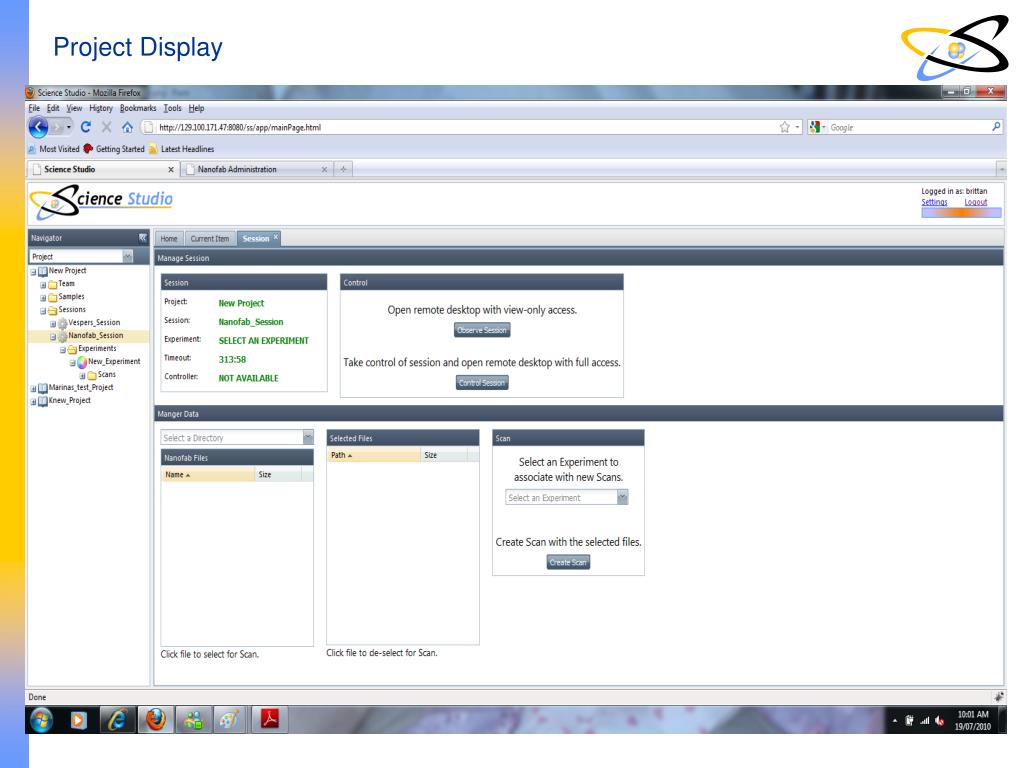This screenshot has width=1024, height=768.
Task: Expand the Vespers_Session tree node
Action: [x=53, y=324]
